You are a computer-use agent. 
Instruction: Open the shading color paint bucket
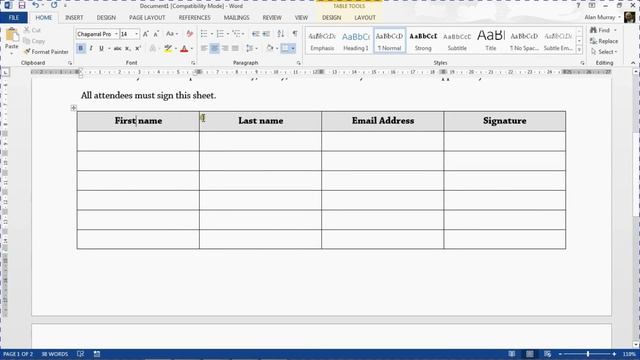(x=270, y=49)
